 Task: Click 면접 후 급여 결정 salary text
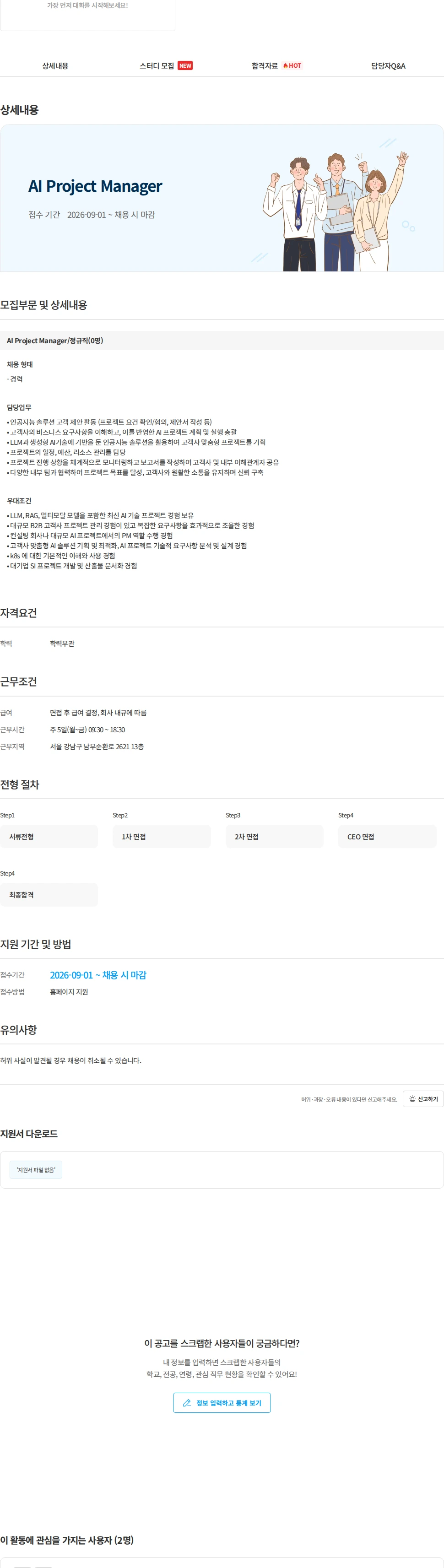point(98,713)
